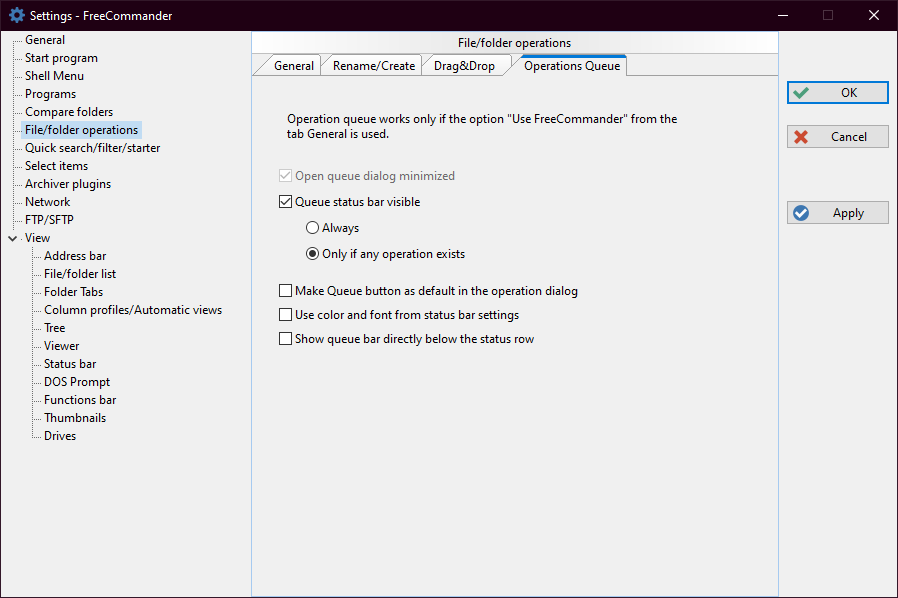Click the Settings gear icon in title bar
Screen dimensions: 898x598
16,15
